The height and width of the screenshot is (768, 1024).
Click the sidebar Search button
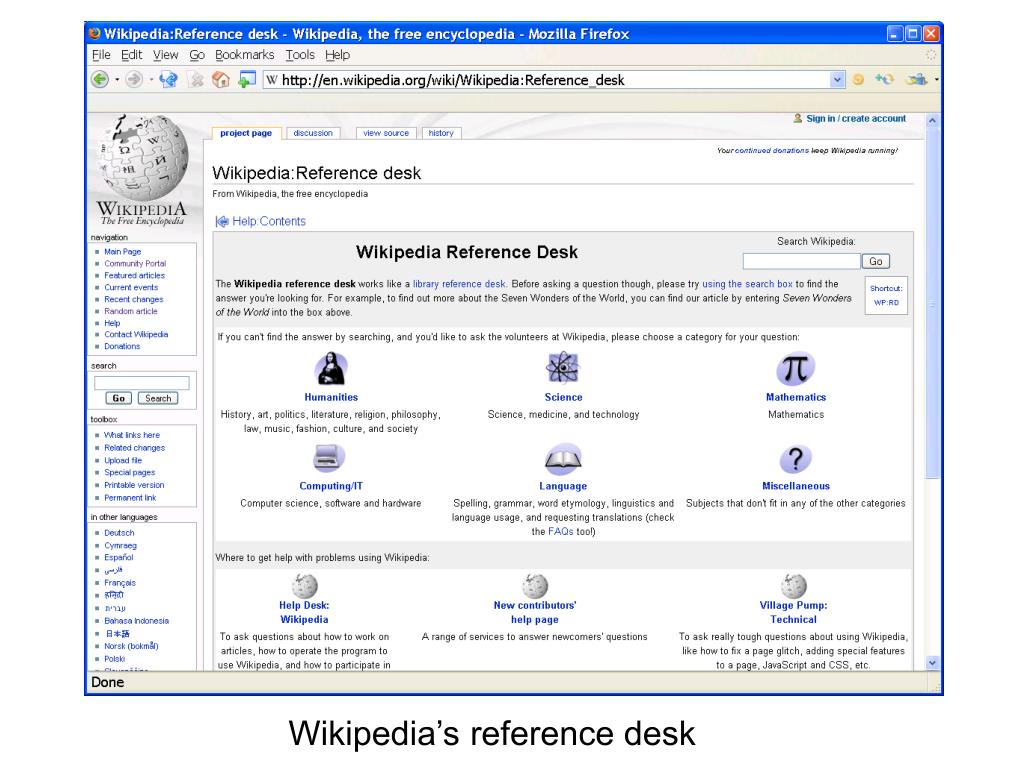(x=158, y=398)
